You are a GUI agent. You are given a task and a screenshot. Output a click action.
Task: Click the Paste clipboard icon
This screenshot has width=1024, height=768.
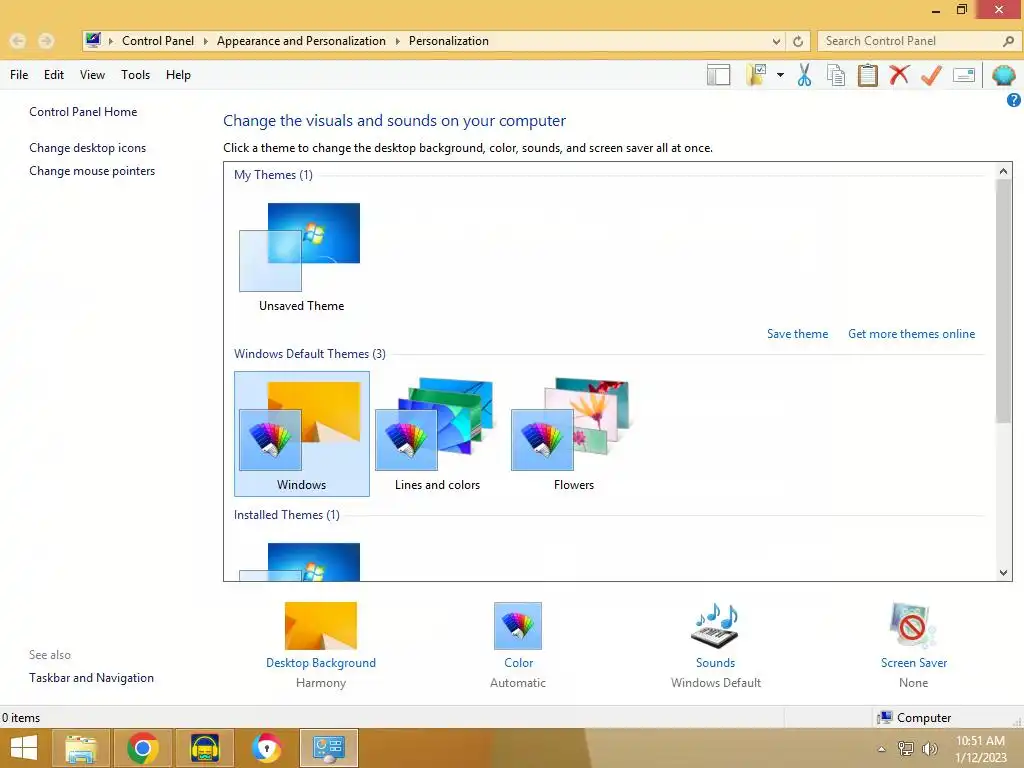point(867,74)
